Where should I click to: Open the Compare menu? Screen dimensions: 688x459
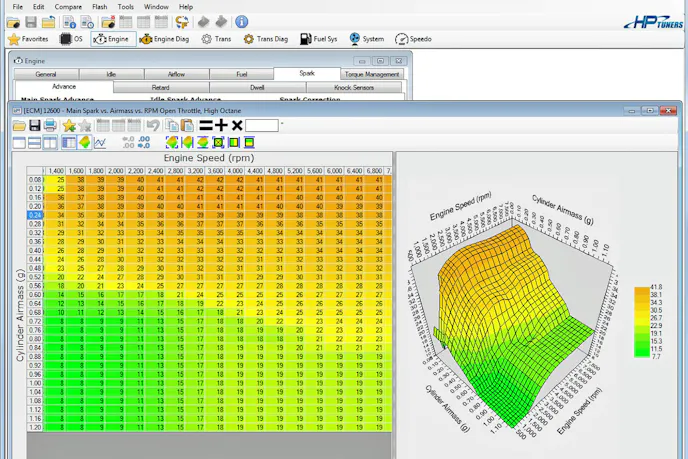coord(68,7)
